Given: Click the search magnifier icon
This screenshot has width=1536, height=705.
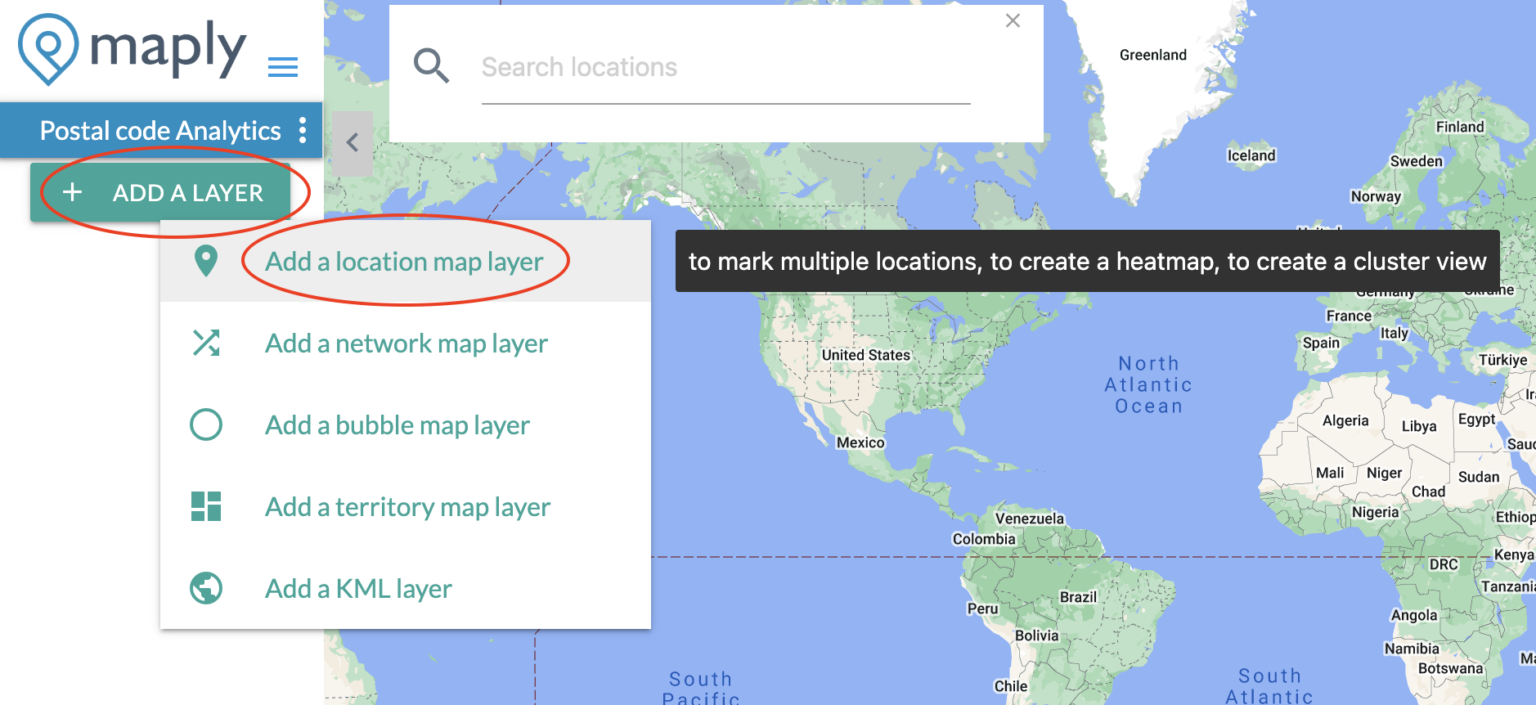Looking at the screenshot, I should tap(431, 65).
